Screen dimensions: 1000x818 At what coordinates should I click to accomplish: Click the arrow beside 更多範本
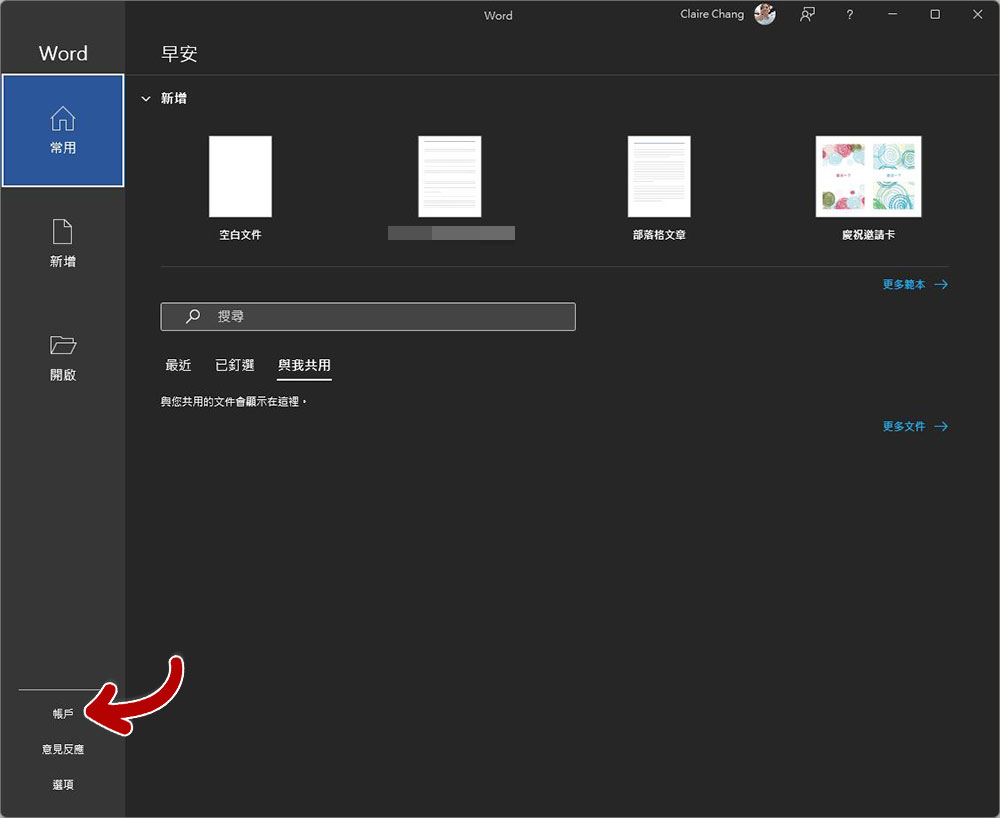(x=941, y=284)
